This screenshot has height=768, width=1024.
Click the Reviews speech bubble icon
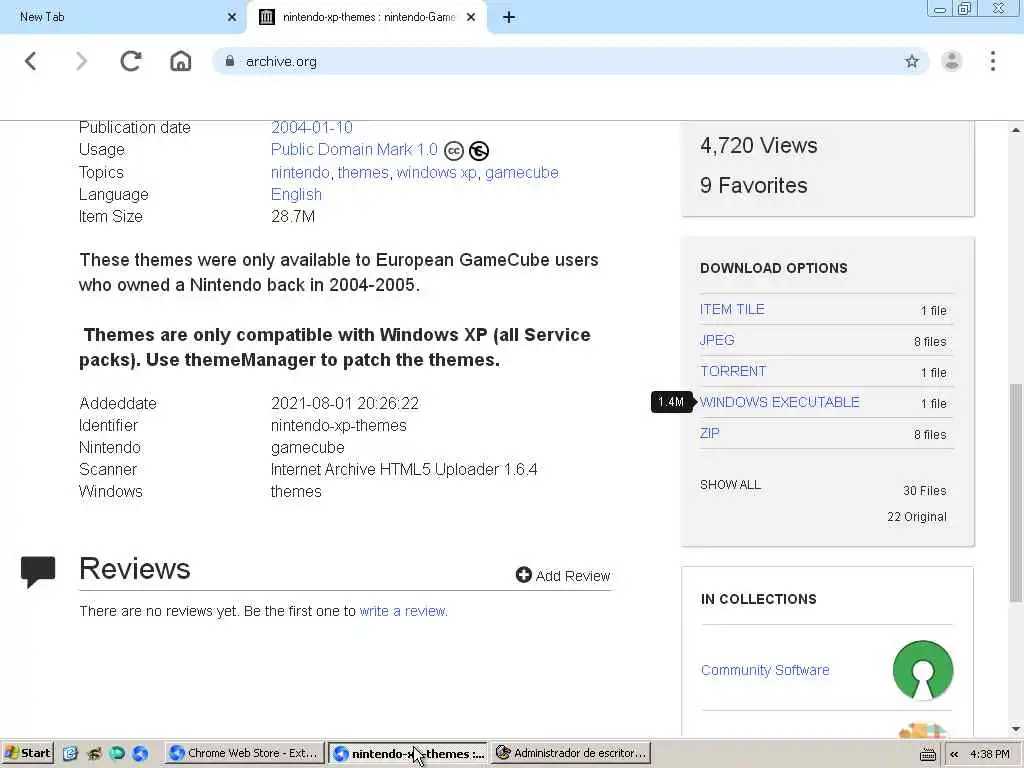point(38,572)
